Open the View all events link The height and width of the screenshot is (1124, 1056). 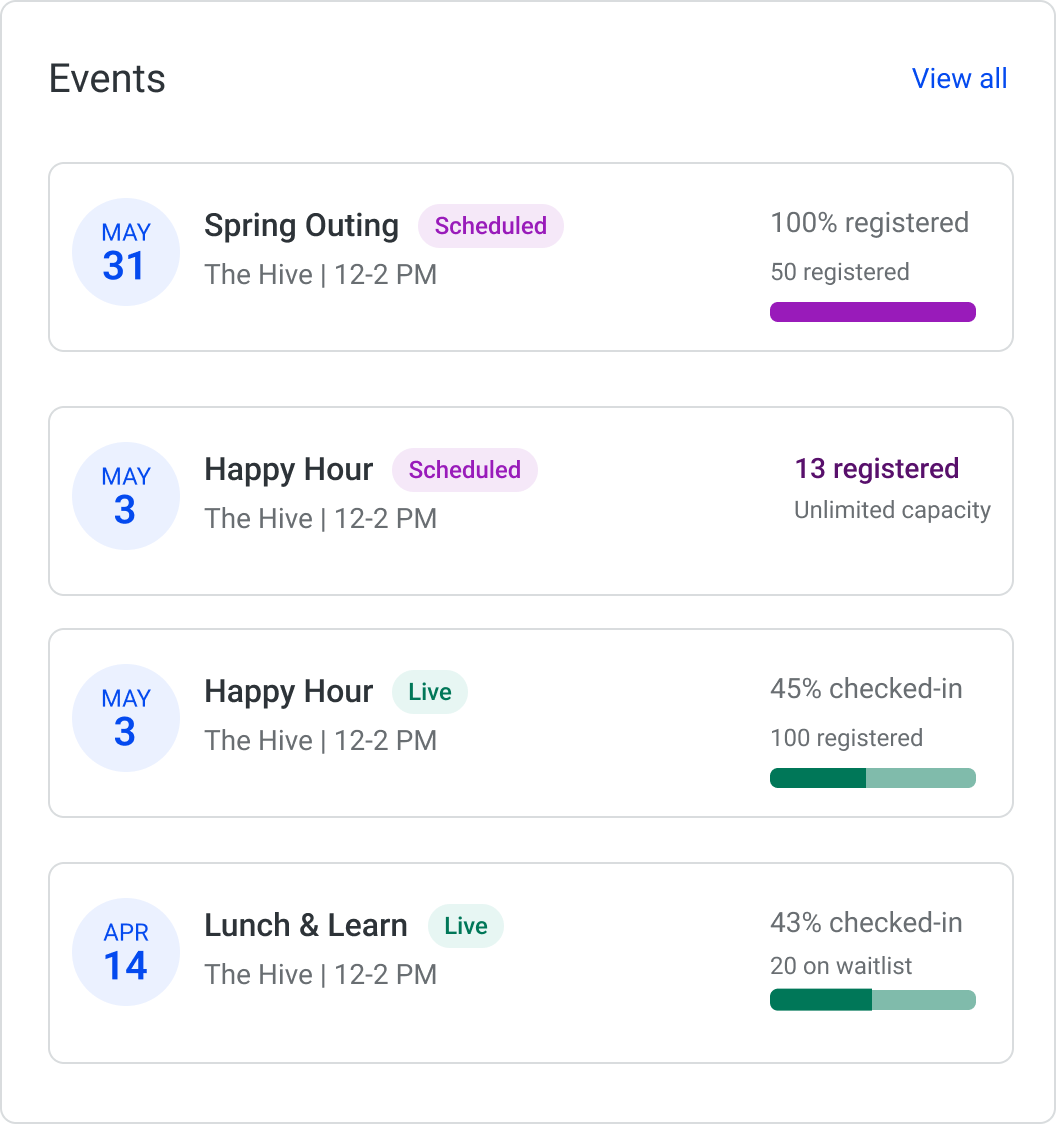[x=959, y=79]
